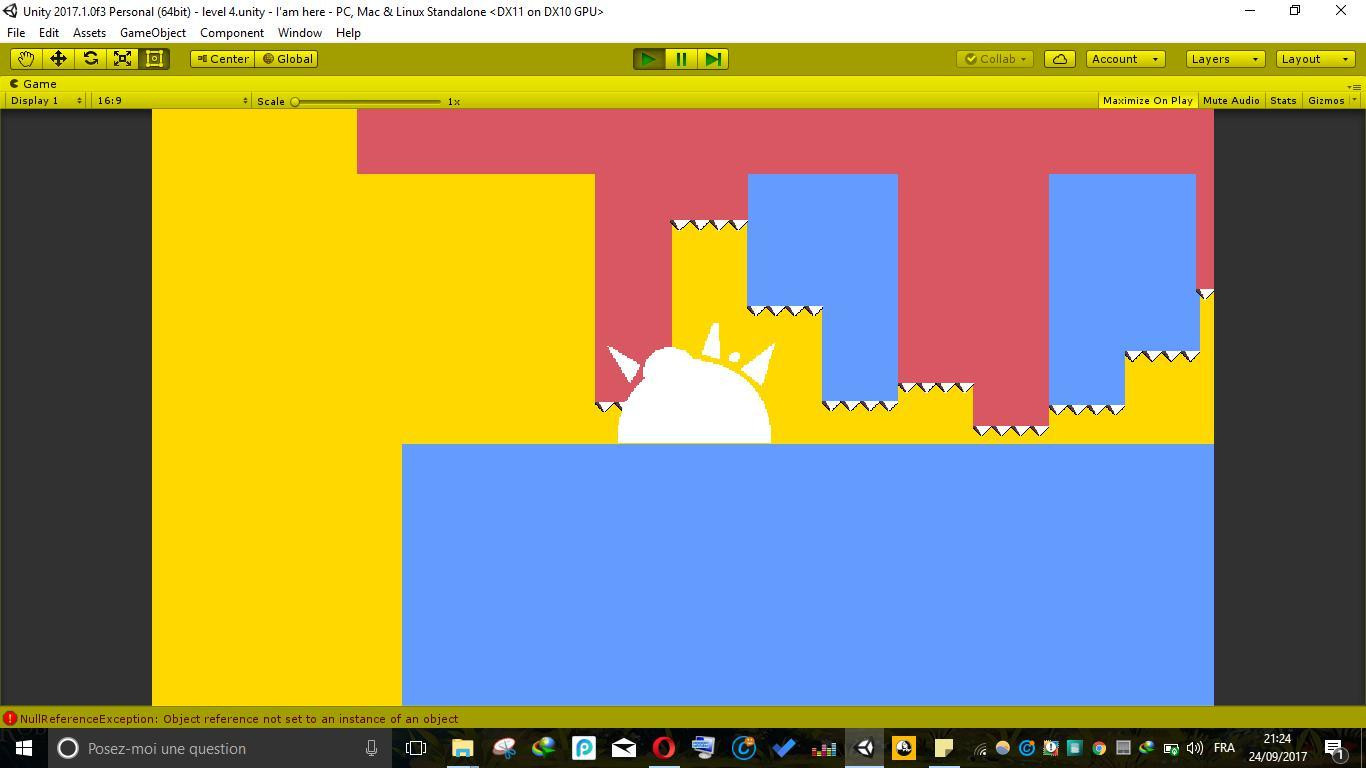Open the GameObject menu

pos(152,33)
